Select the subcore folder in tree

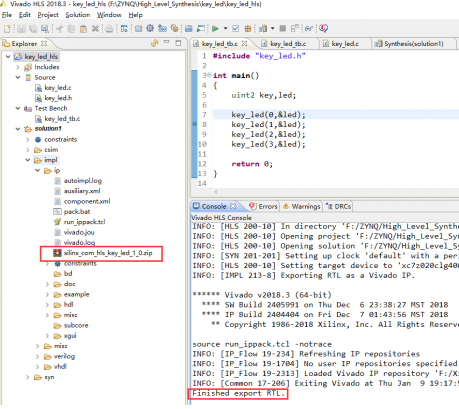pos(71,325)
